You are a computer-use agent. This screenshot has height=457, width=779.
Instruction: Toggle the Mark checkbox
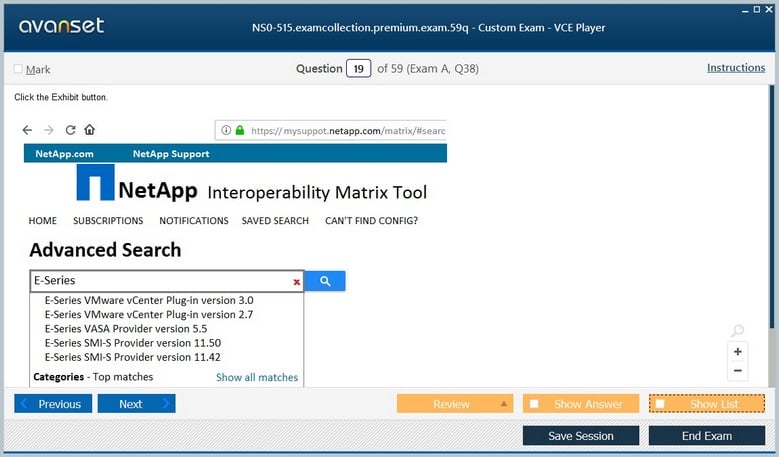18,69
